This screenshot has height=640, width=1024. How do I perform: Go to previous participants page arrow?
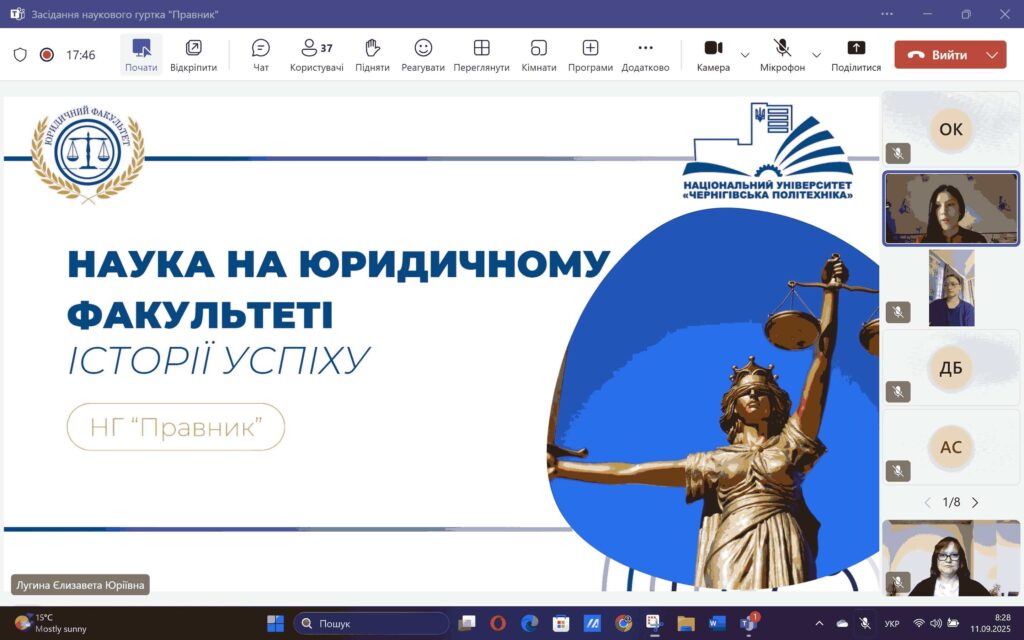[x=927, y=502]
